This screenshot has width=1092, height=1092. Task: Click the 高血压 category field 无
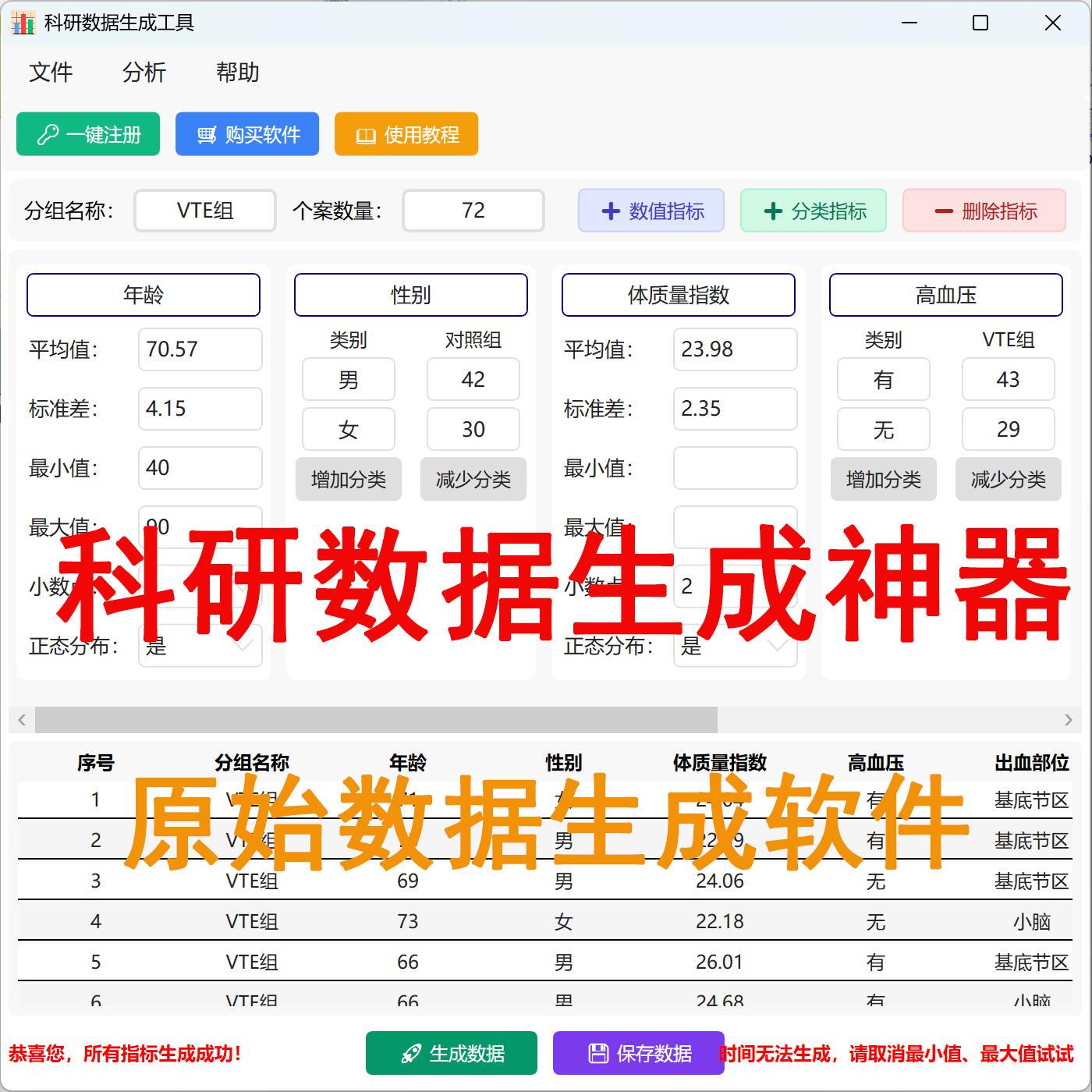(x=884, y=429)
